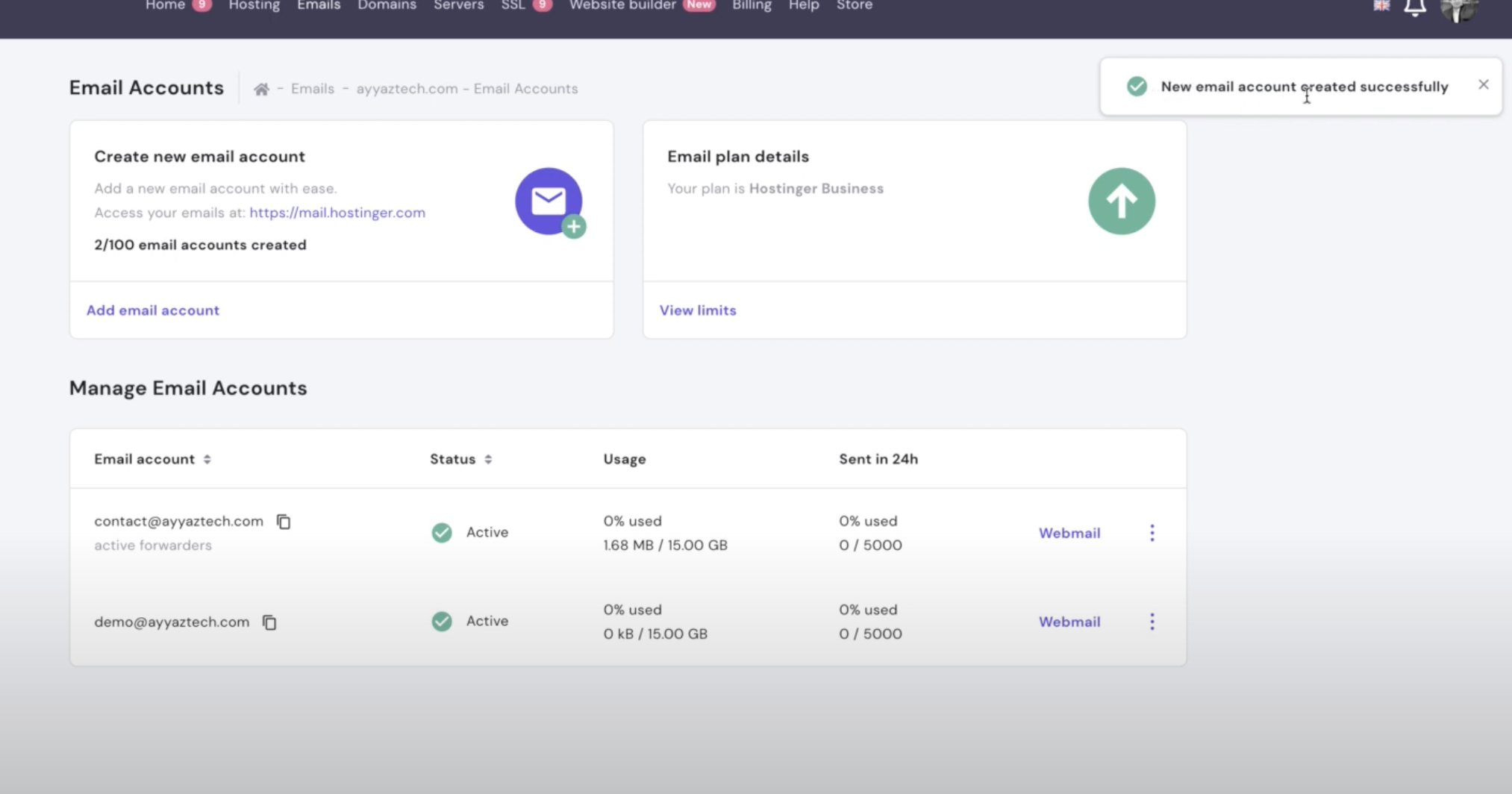Image resolution: width=1512 pixels, height=794 pixels.
Task: Dismiss the success notification toast
Action: tap(1483, 85)
